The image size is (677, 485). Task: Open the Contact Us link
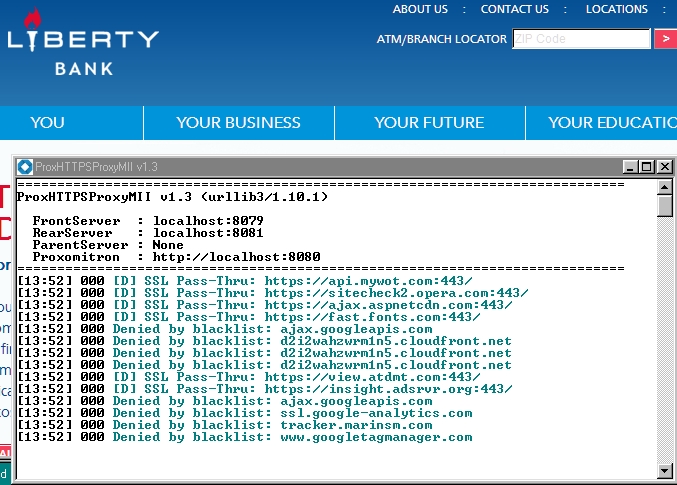(514, 9)
